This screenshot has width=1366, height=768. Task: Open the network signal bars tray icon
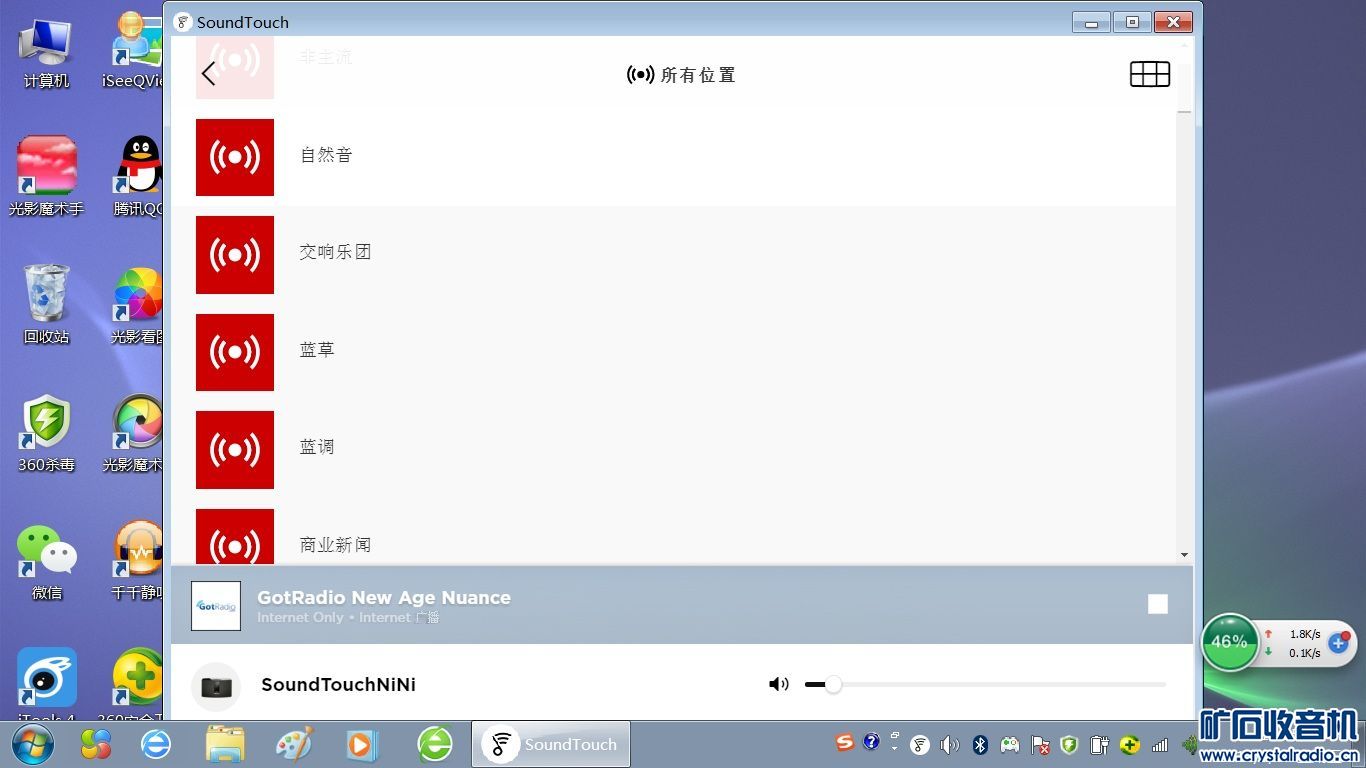coord(1160,745)
